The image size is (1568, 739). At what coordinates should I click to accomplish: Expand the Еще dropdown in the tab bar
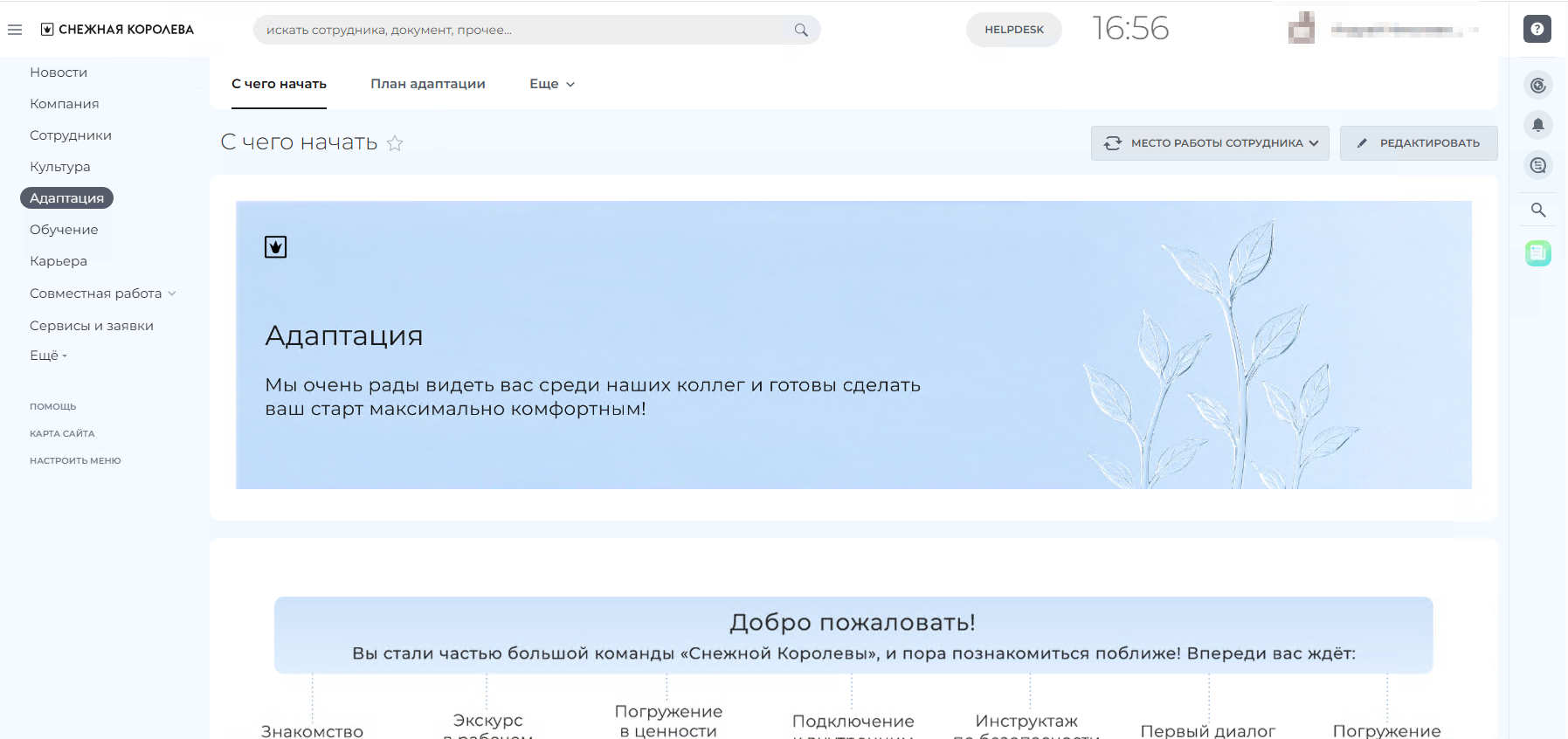552,84
